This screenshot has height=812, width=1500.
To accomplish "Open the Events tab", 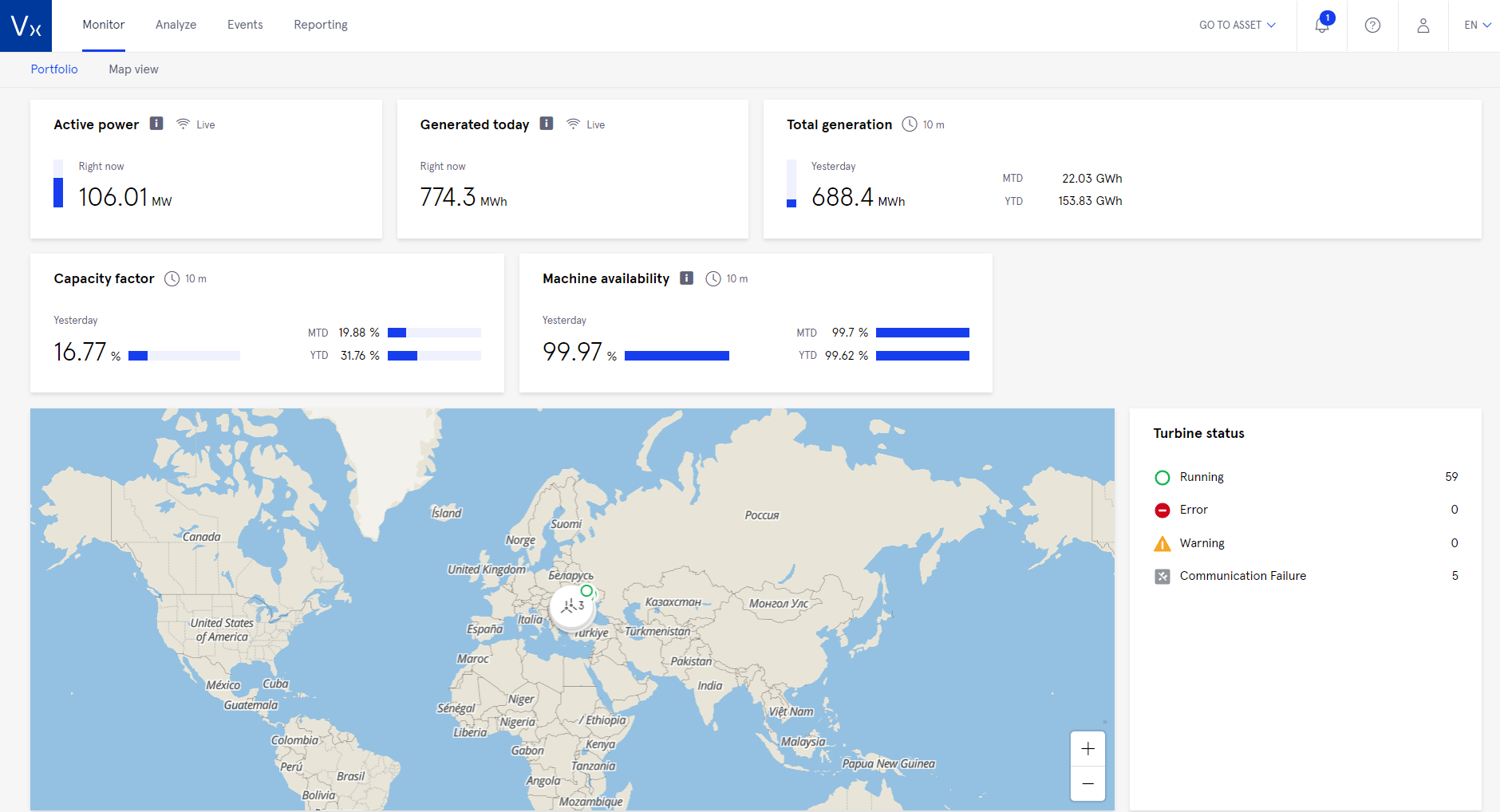I will [245, 25].
